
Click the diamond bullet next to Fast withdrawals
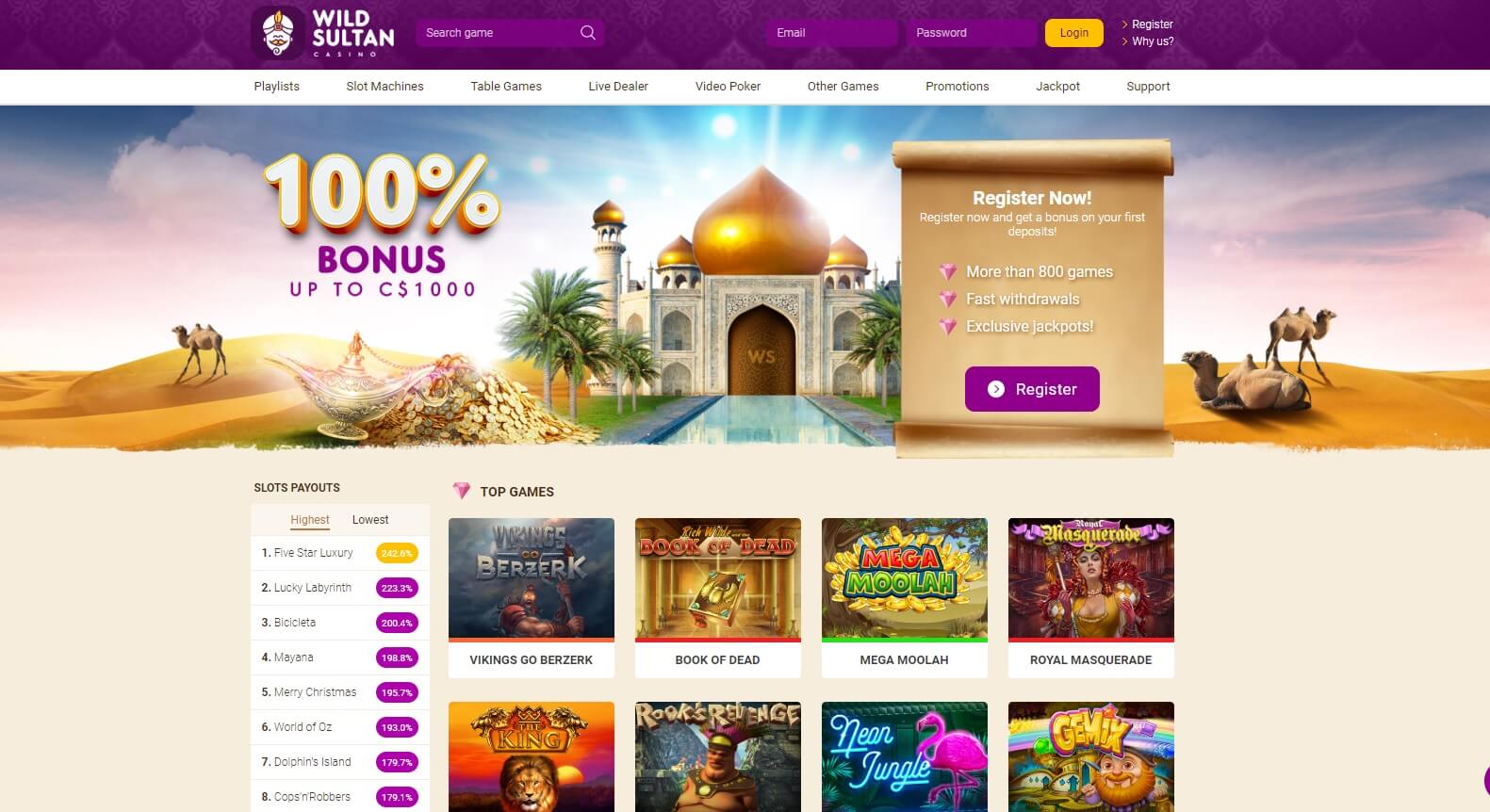[948, 300]
